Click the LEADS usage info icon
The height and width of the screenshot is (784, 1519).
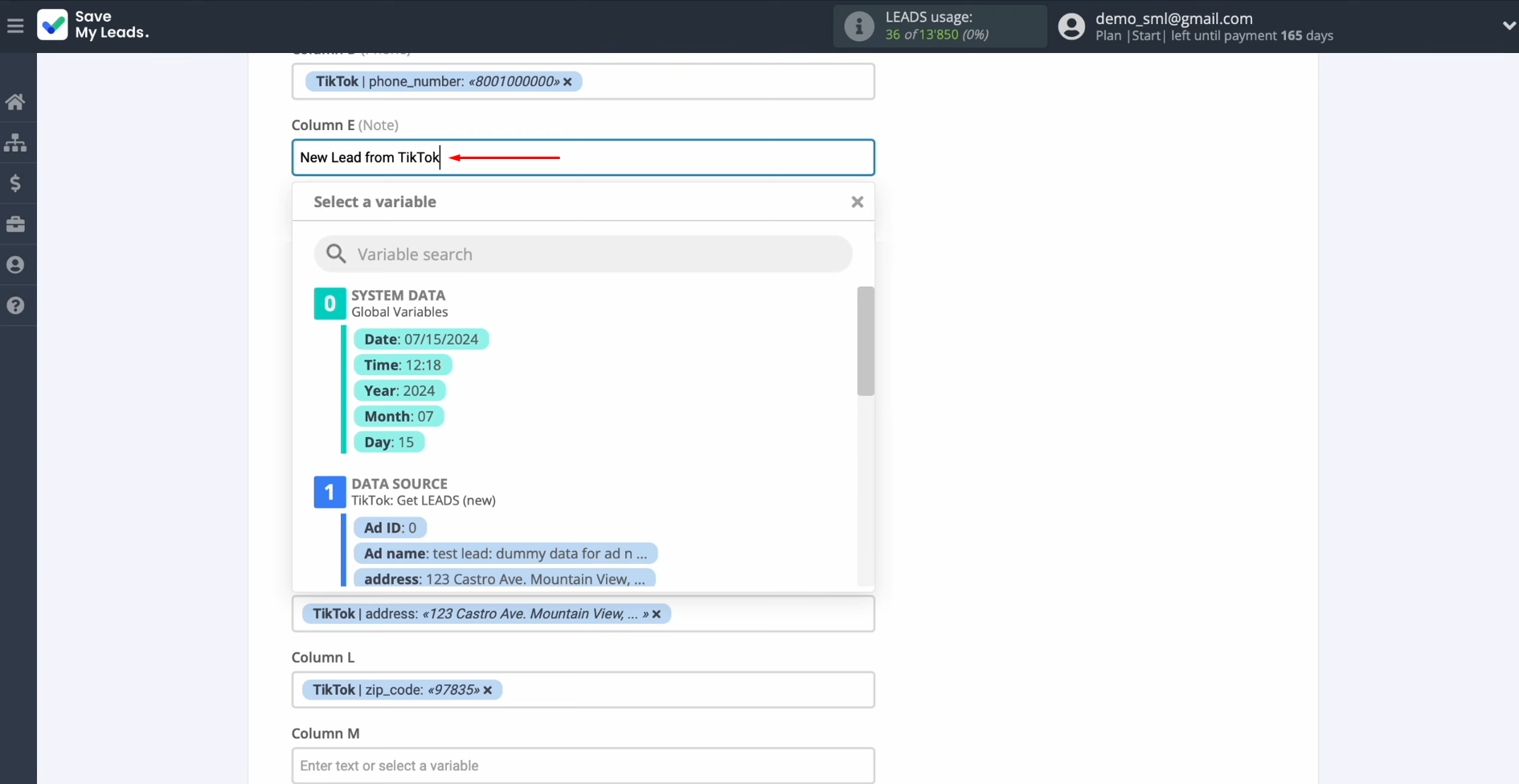[x=859, y=27]
